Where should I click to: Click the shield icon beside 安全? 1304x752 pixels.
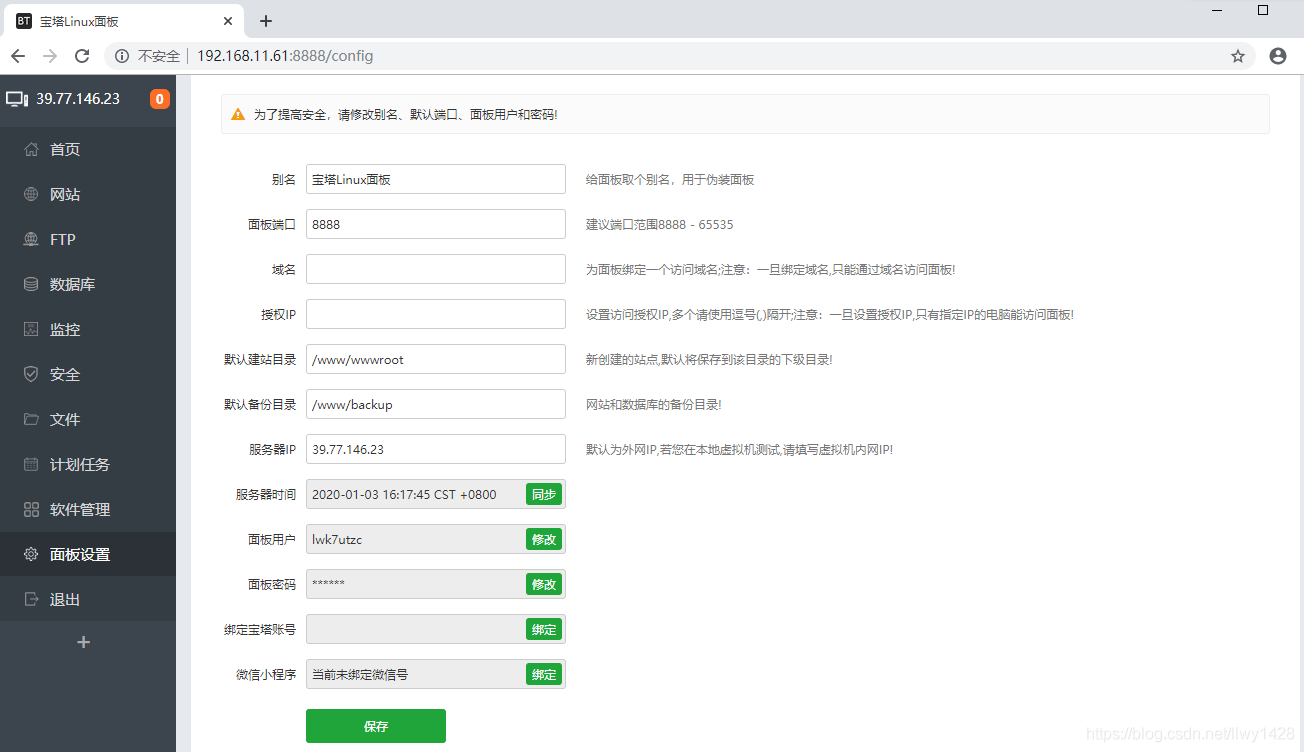[x=31, y=374]
